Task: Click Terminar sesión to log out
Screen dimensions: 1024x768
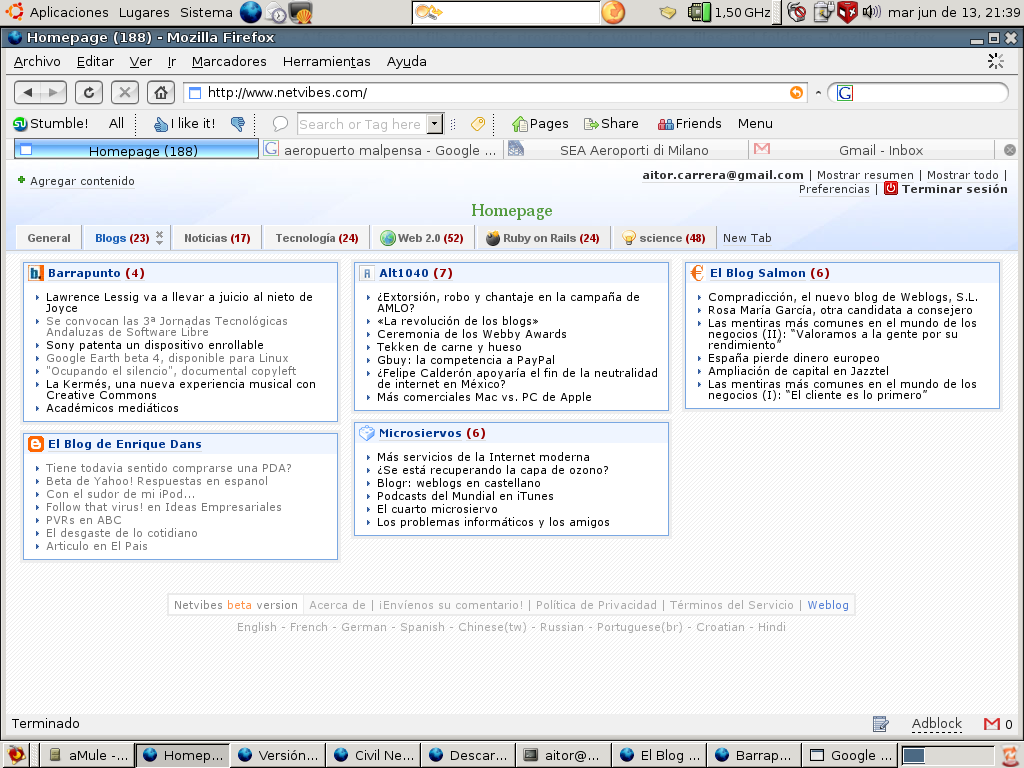Action: [954, 189]
